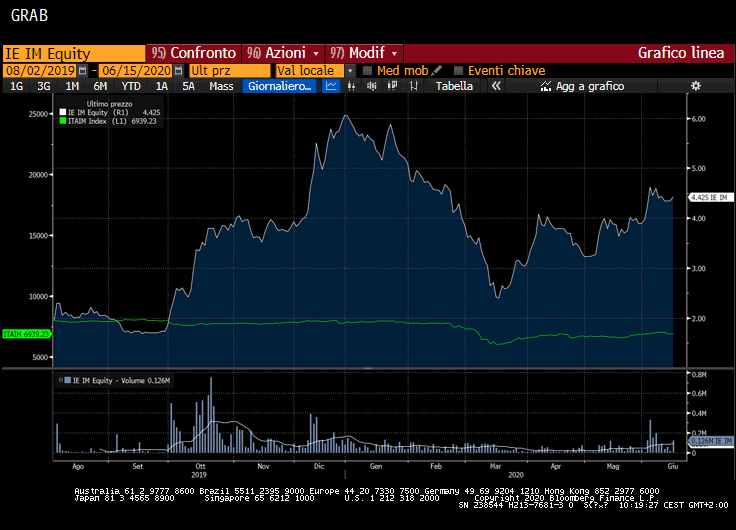Expand the Azioni menu arrow
Image resolution: width=736 pixels, height=530 pixels.
pos(316,53)
